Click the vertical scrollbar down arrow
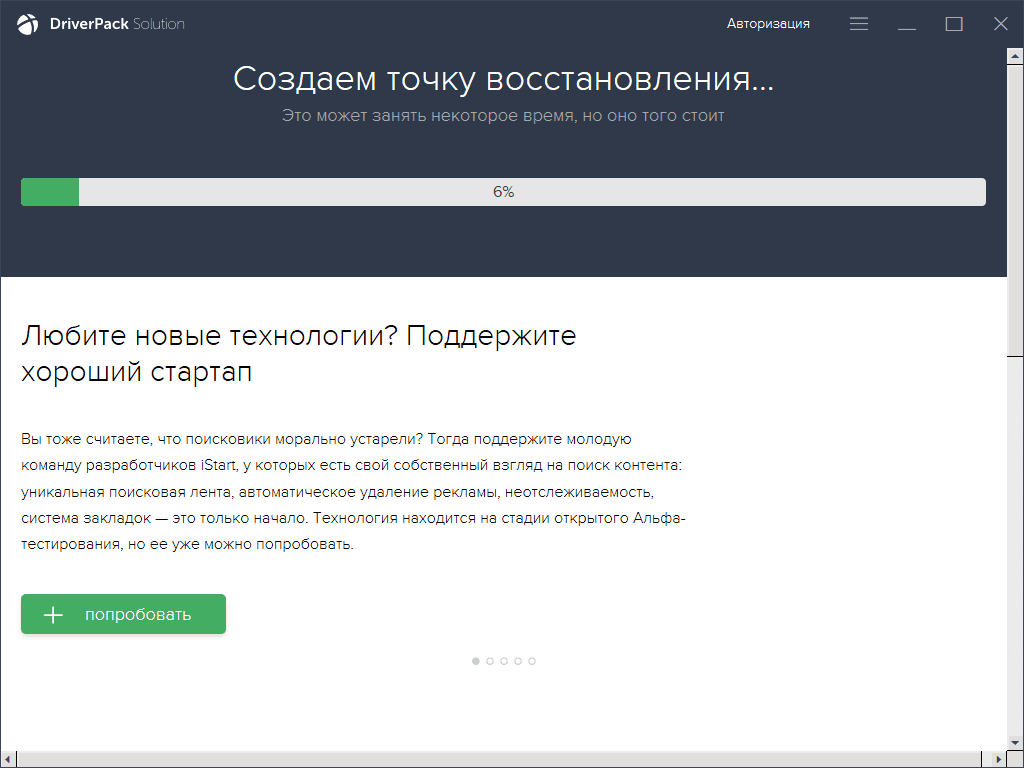Viewport: 1024px width, 768px height. click(x=1015, y=743)
